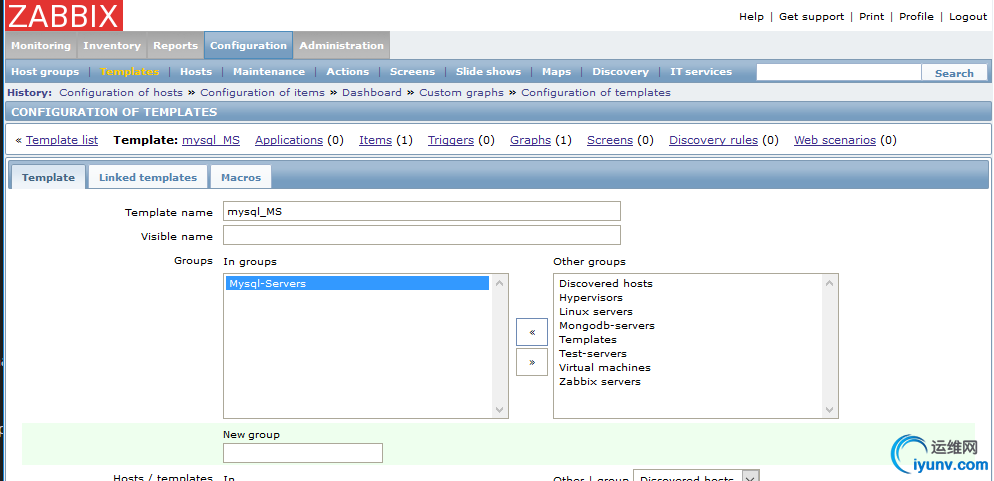Click the Template name input field
Screen dimensions: 994x481
pyautogui.click(x=422, y=212)
